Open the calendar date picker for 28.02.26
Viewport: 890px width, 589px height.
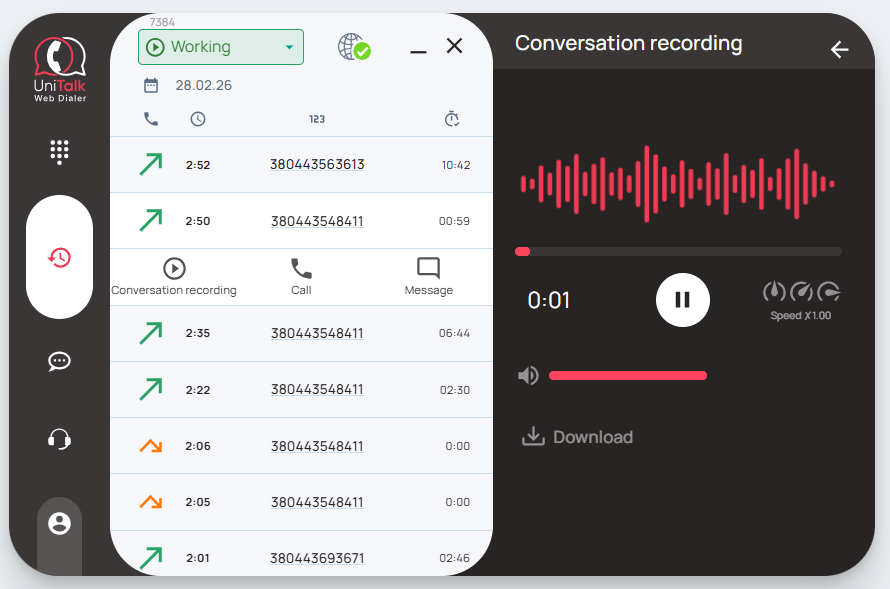point(151,85)
